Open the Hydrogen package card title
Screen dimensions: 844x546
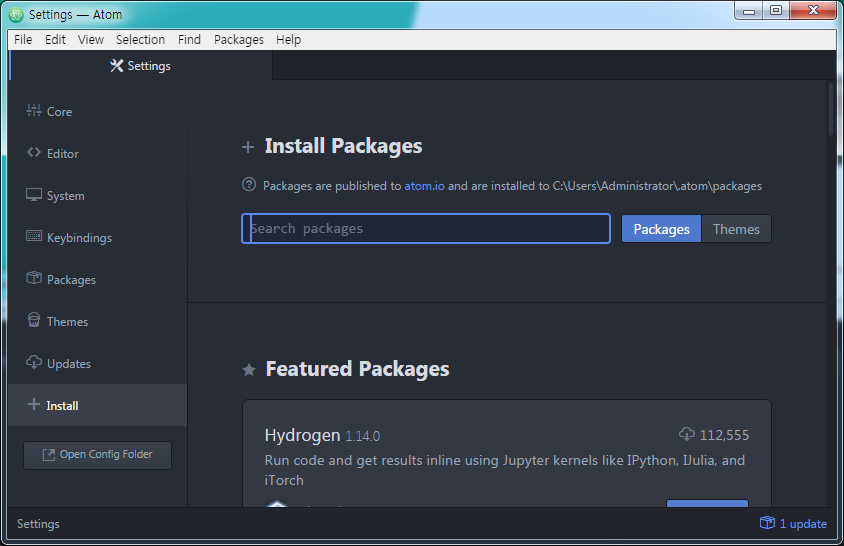302,435
